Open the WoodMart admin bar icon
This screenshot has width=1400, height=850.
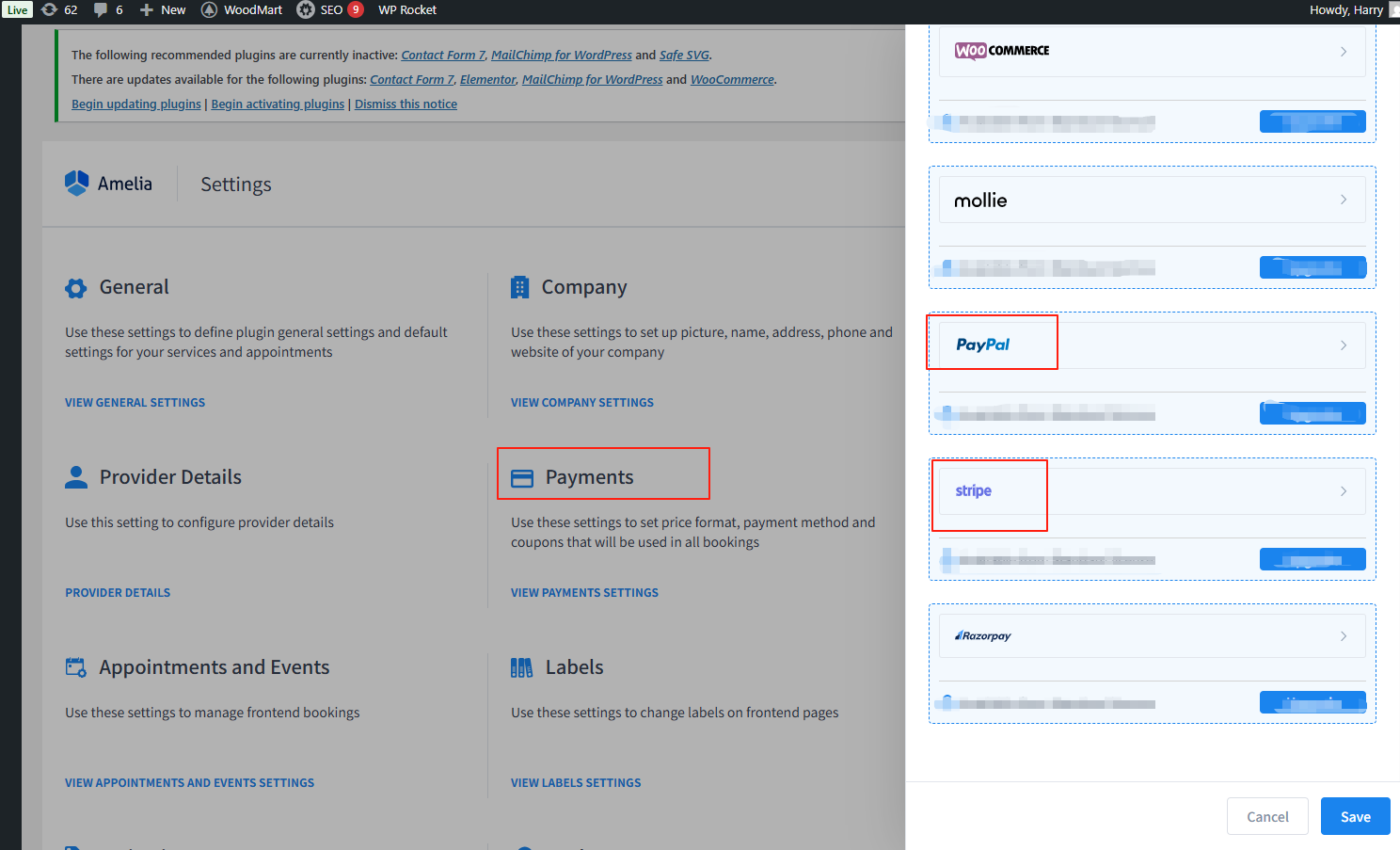click(209, 9)
